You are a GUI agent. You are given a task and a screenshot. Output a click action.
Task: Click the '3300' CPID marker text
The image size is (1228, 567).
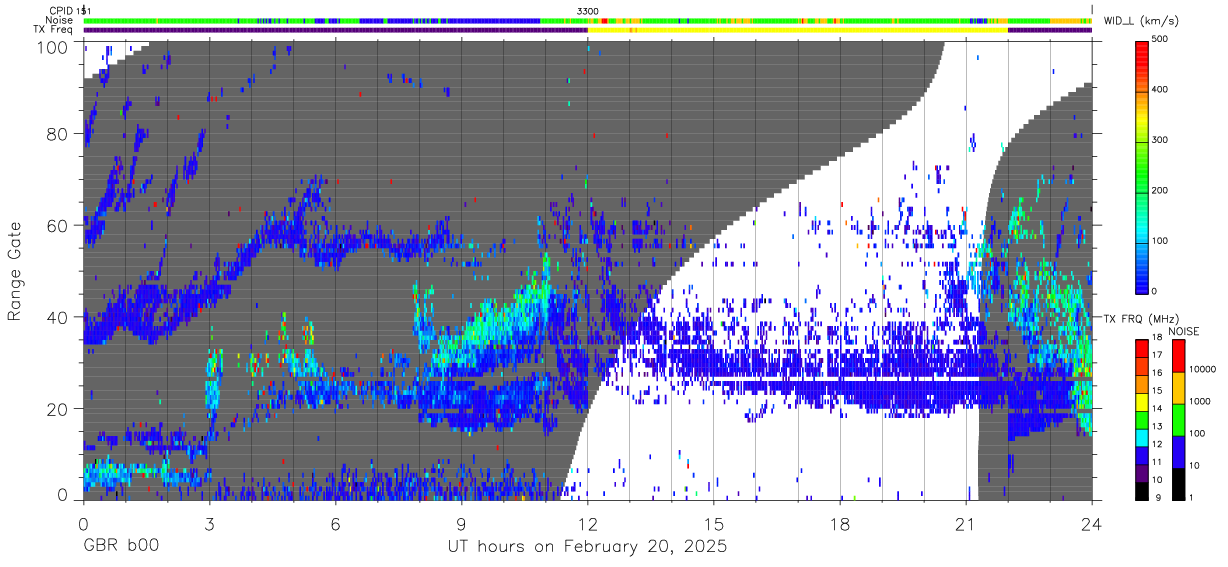click(x=588, y=10)
